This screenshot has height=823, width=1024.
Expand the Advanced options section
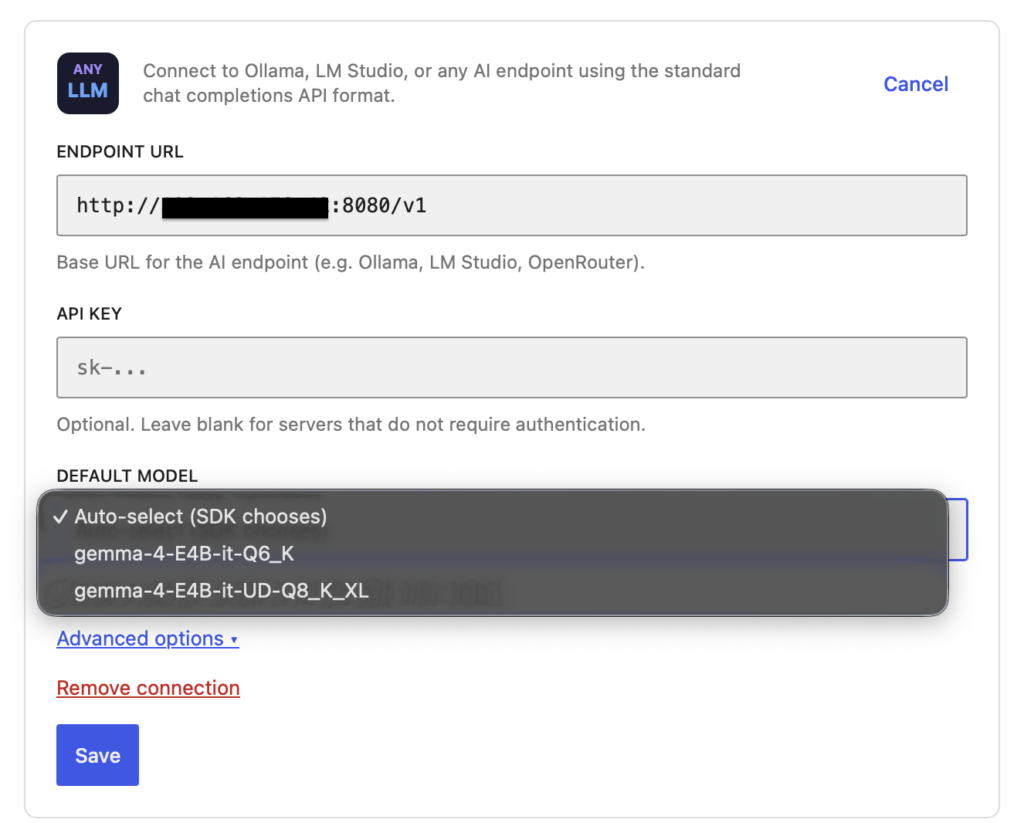click(141, 639)
